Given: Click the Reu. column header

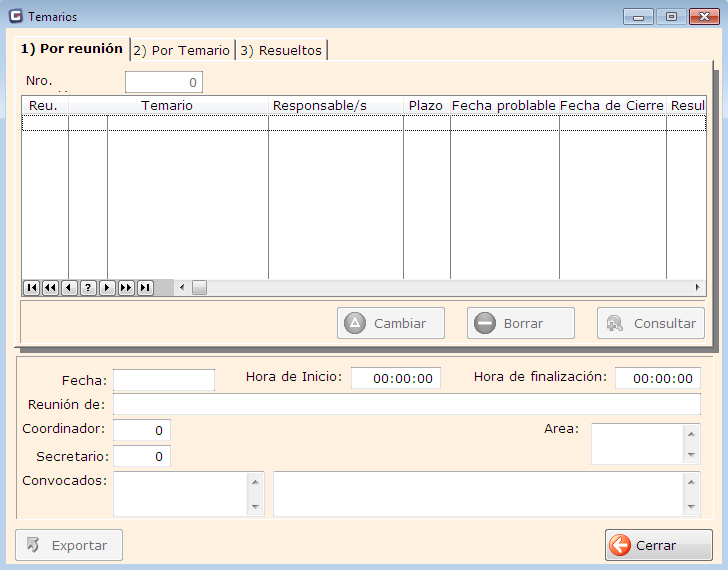Looking at the screenshot, I should tap(45, 105).
